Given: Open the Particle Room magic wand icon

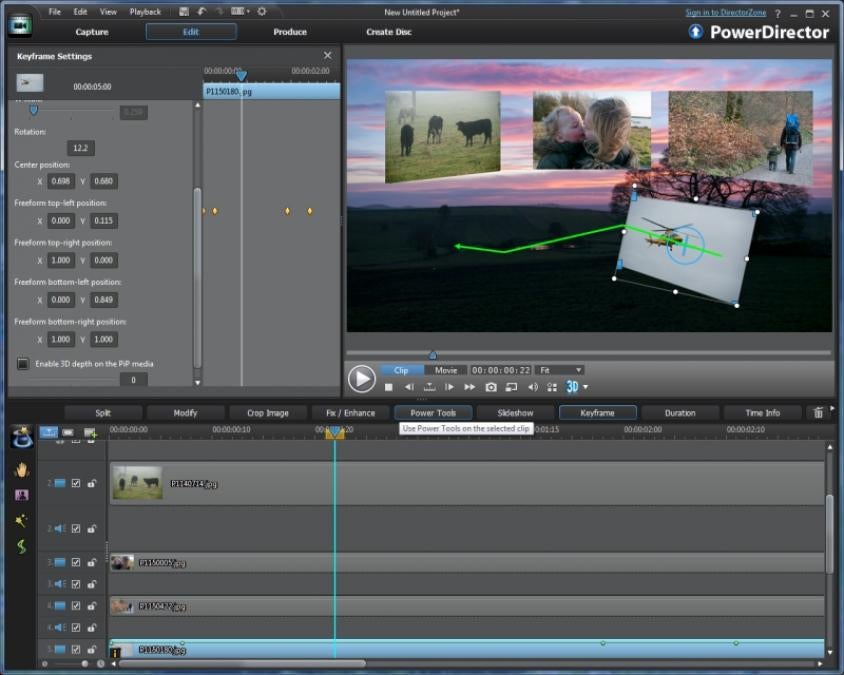Looking at the screenshot, I should click(22, 521).
